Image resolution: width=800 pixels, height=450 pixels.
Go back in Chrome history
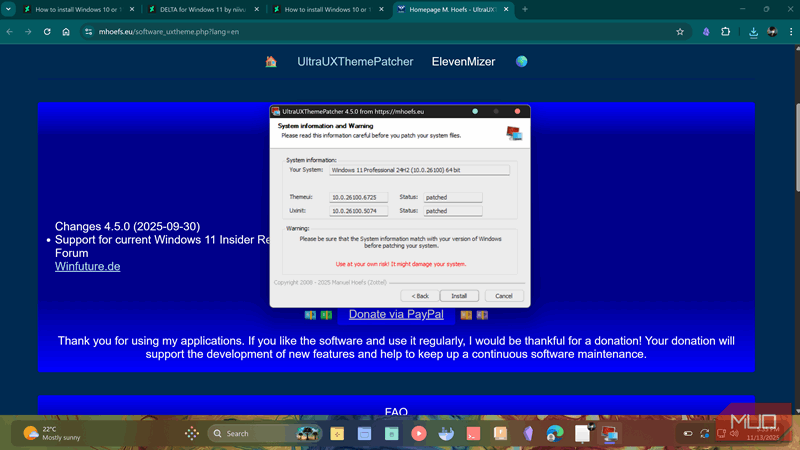coord(10,32)
